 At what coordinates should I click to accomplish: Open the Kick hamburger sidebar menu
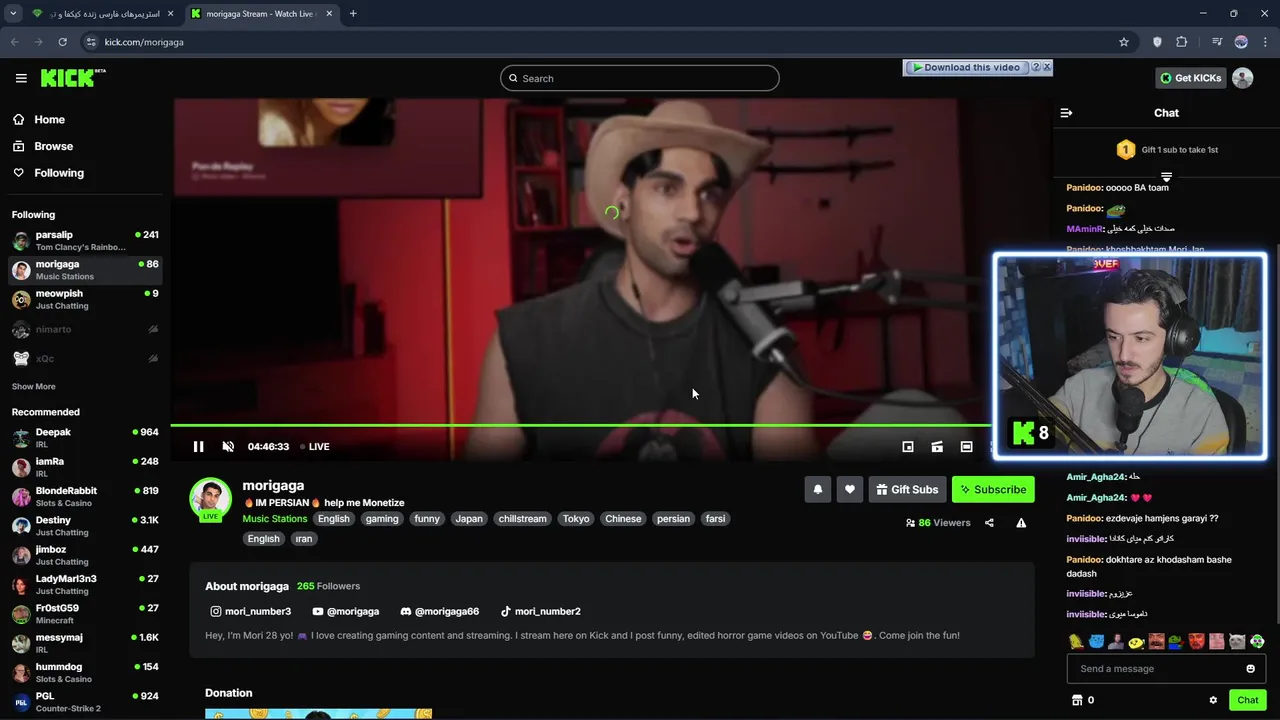click(x=21, y=78)
